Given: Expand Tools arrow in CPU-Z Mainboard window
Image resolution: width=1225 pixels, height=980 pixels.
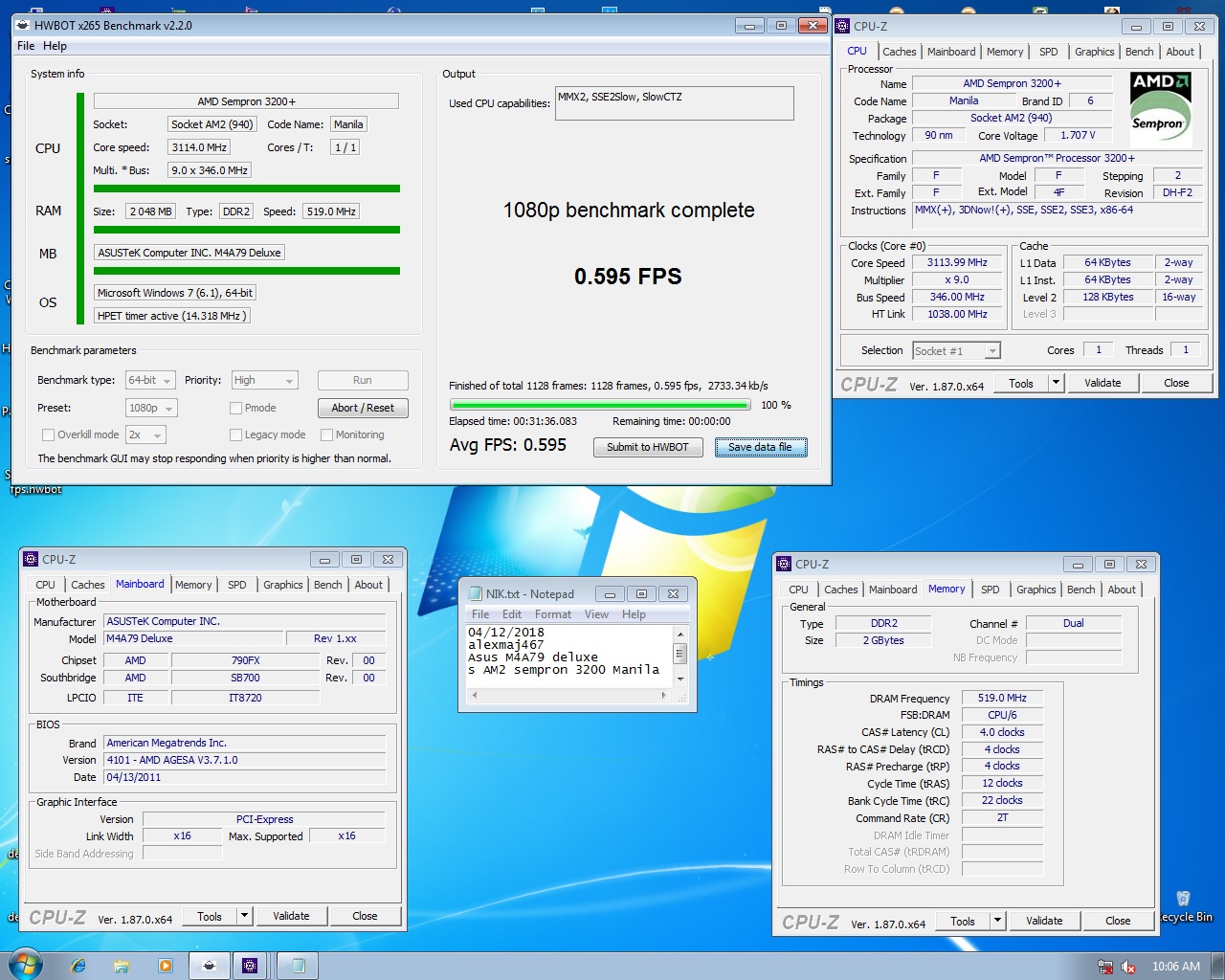Looking at the screenshot, I should pos(244,916).
